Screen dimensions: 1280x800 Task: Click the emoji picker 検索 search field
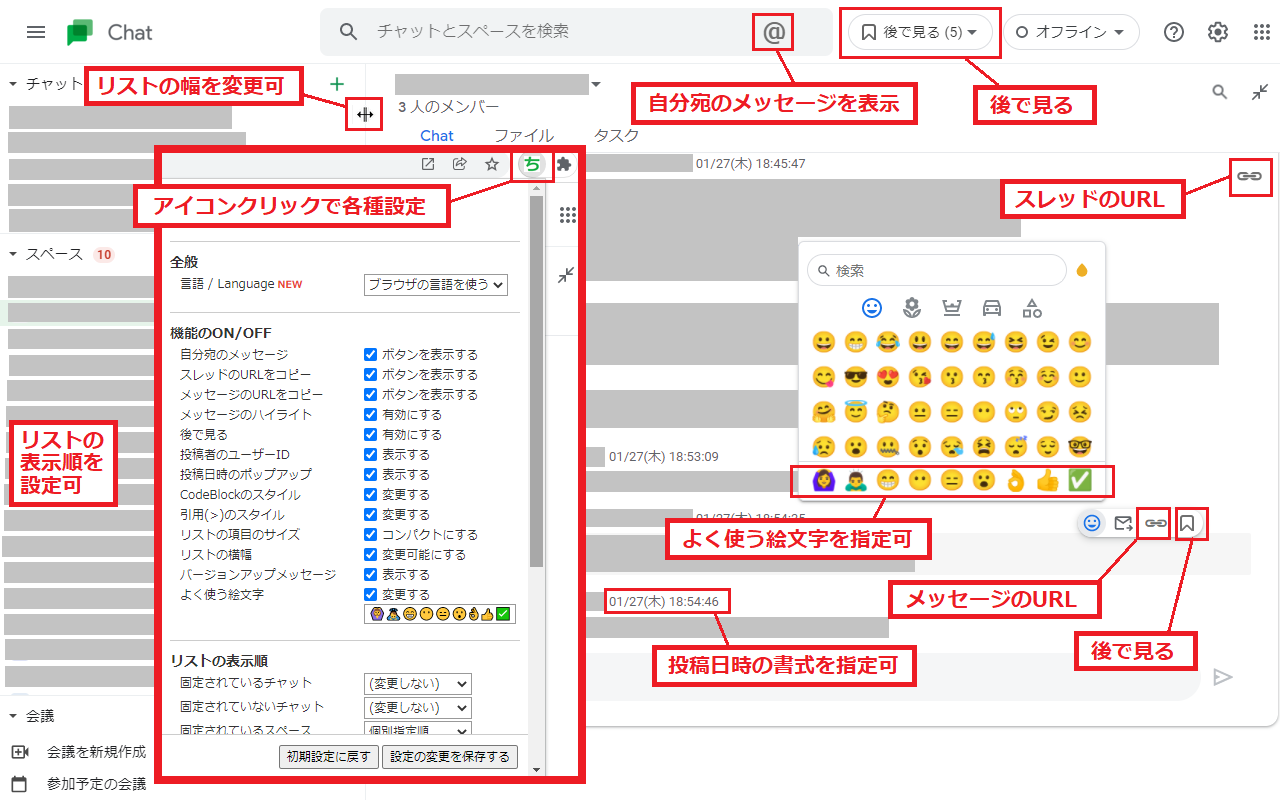point(936,270)
